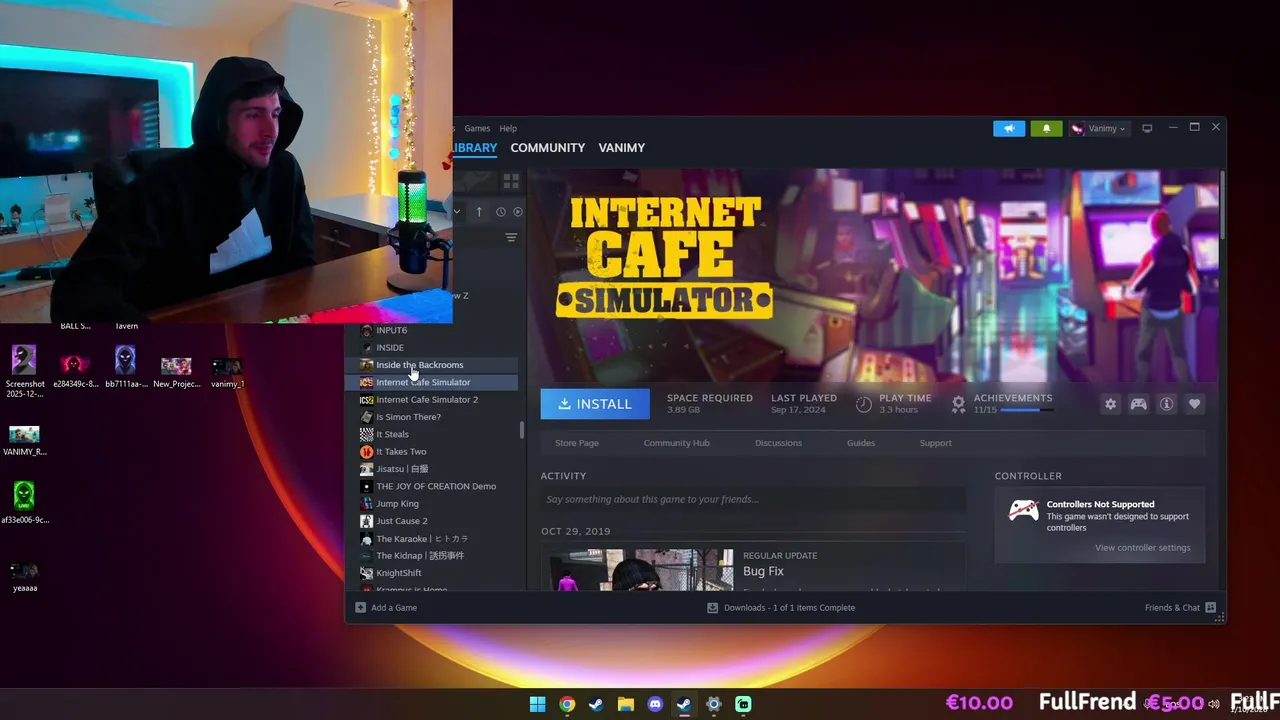
Task: Open the Games menu
Action: pyautogui.click(x=477, y=128)
